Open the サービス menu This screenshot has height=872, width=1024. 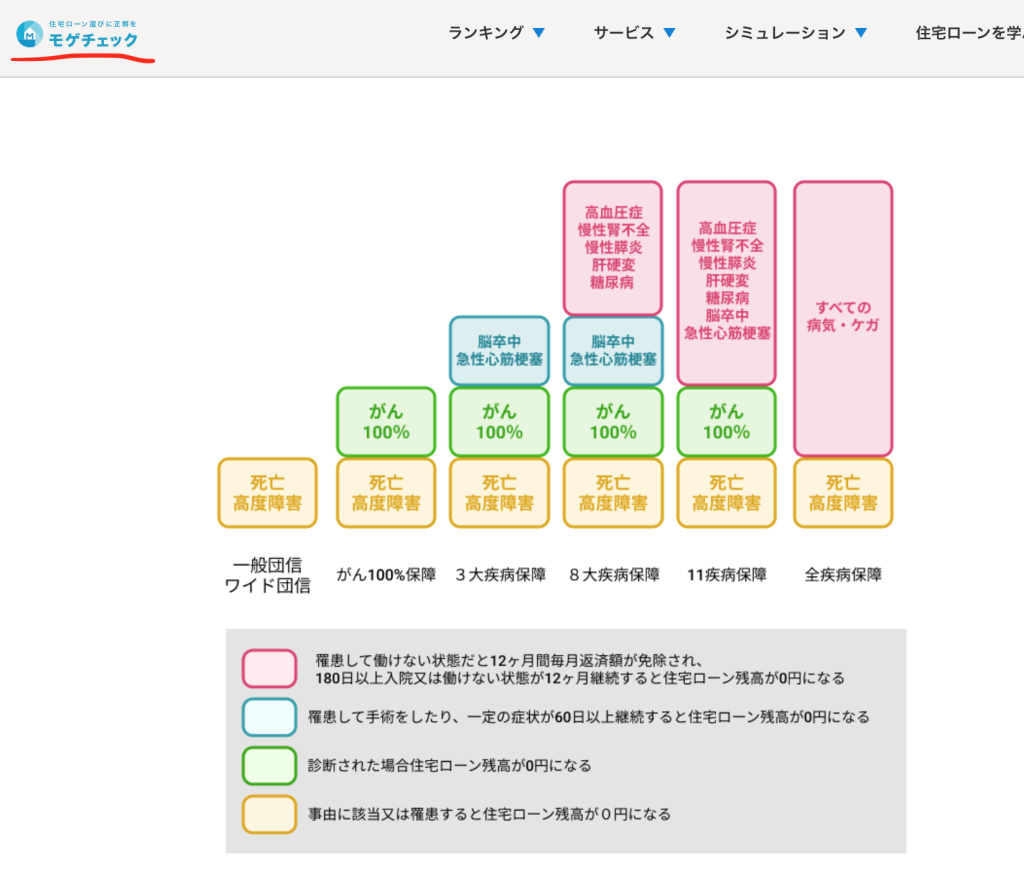[623, 32]
